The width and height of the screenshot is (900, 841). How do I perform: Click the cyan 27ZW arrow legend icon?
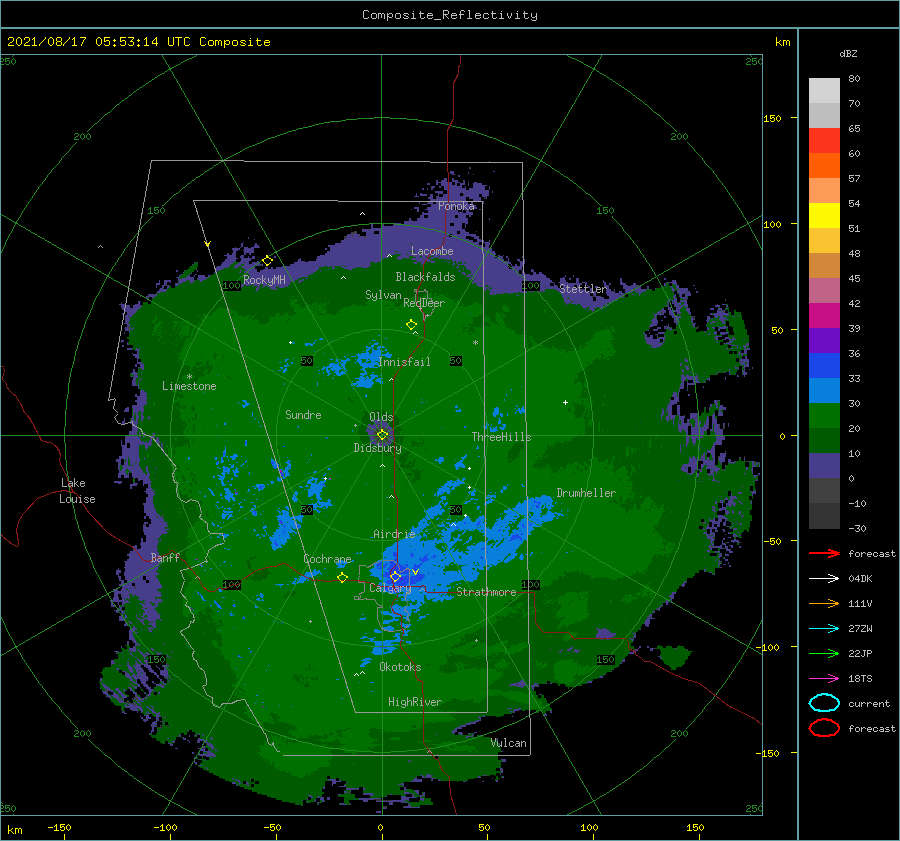point(824,629)
